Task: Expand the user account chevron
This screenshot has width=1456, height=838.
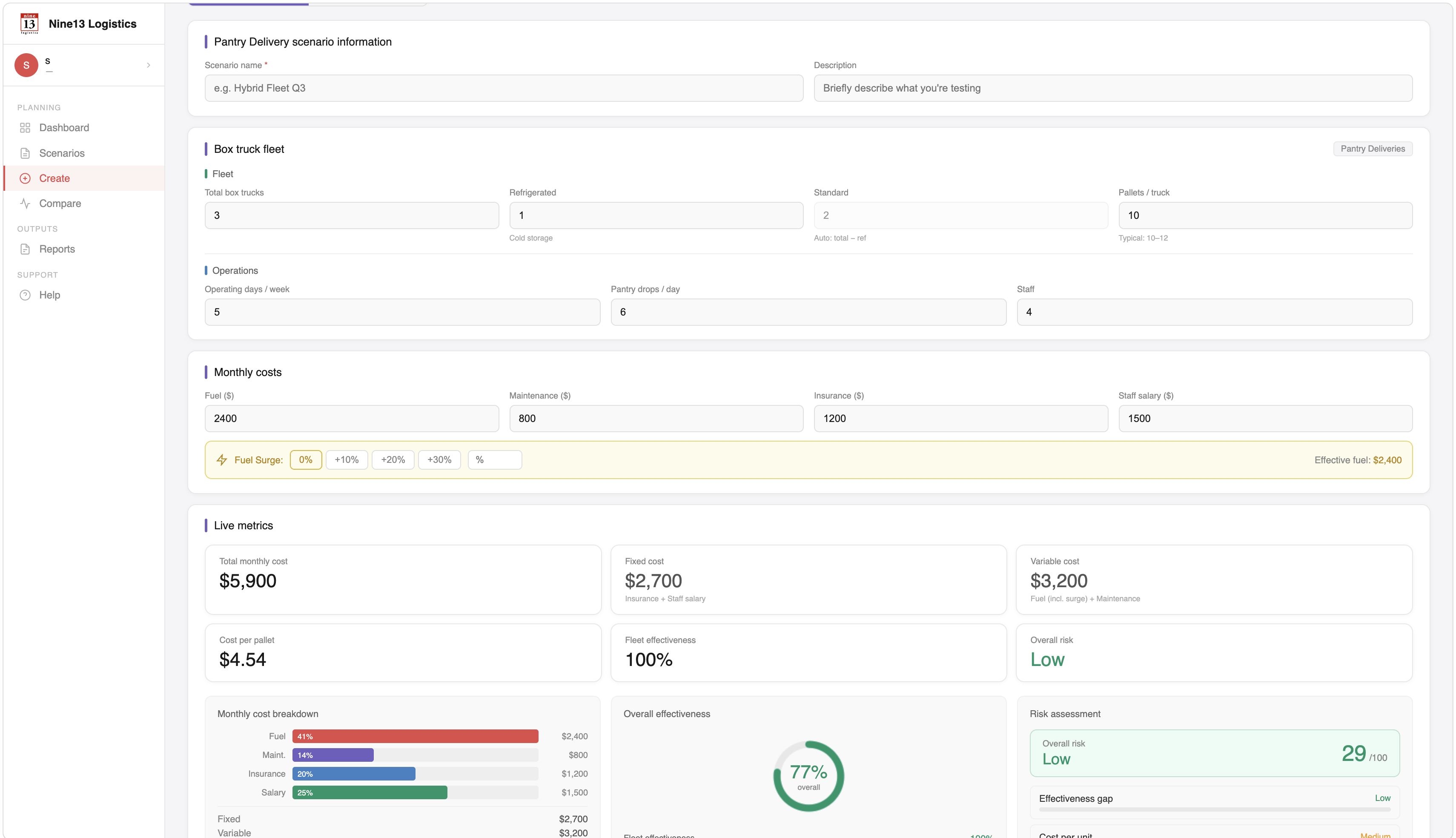Action: click(x=149, y=65)
